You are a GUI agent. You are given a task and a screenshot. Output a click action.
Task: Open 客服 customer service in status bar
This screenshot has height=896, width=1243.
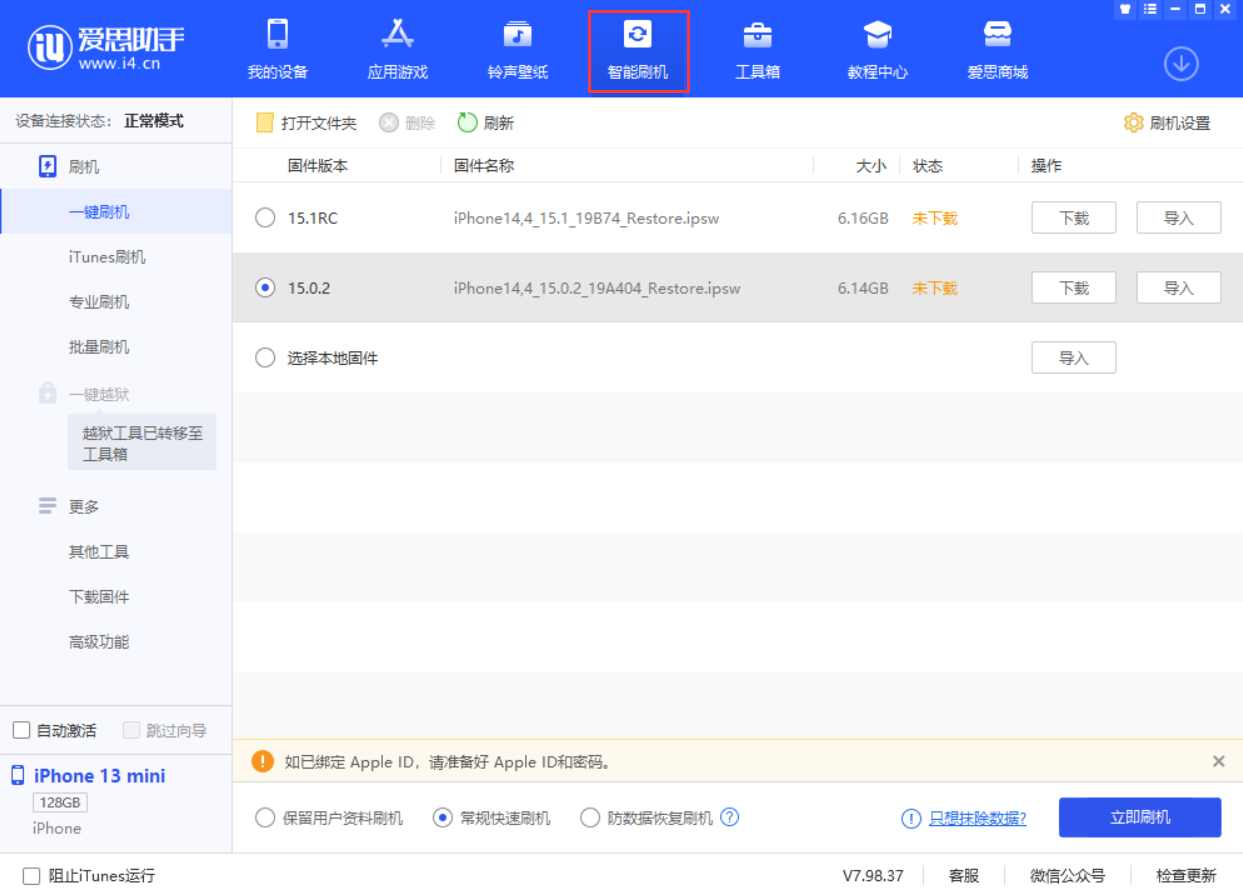(964, 876)
